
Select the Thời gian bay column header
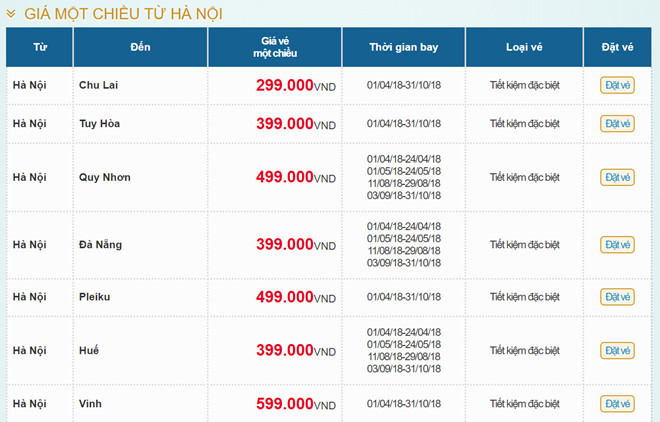pyautogui.click(x=403, y=47)
